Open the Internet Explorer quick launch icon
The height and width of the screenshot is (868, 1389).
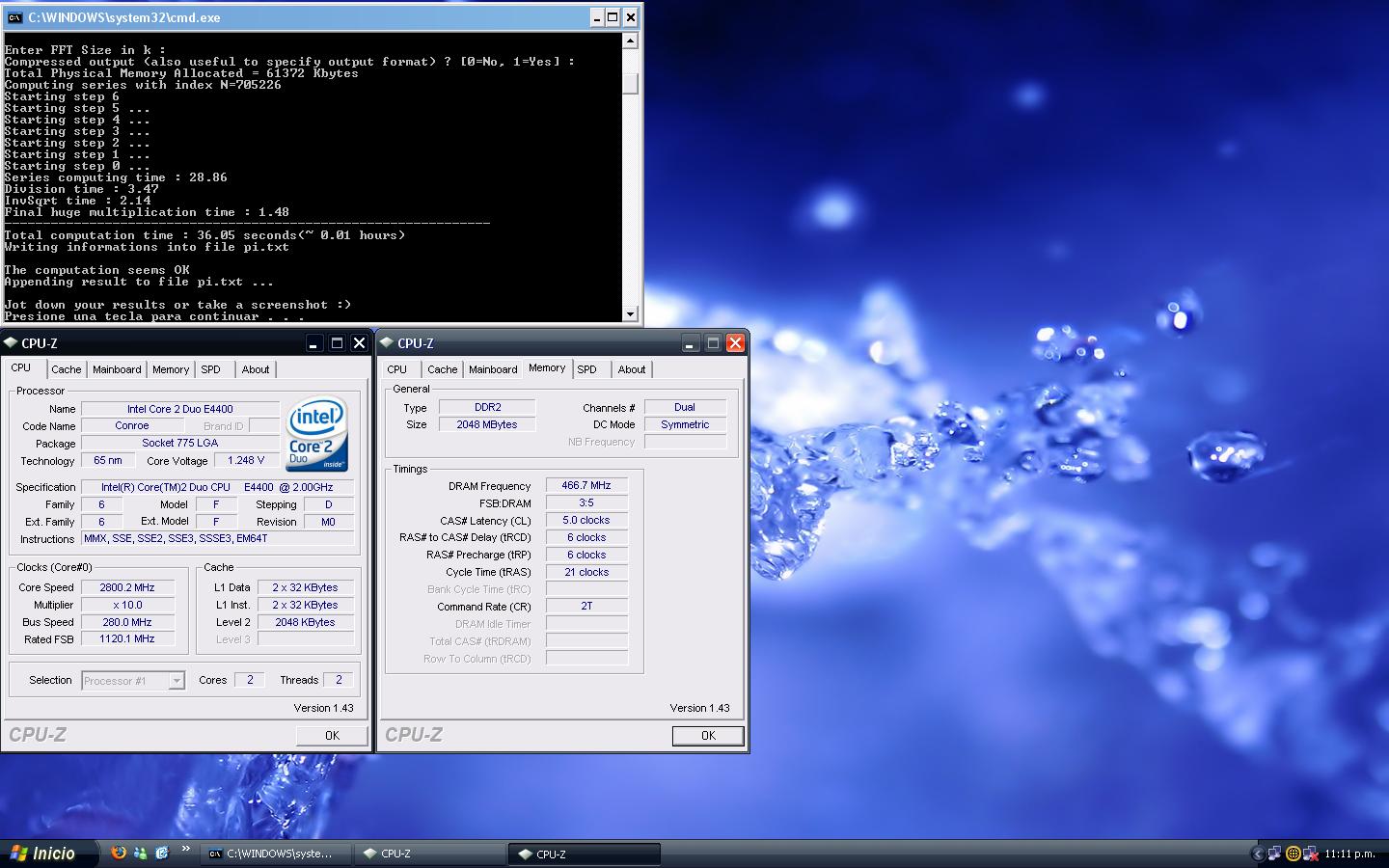pos(162,853)
